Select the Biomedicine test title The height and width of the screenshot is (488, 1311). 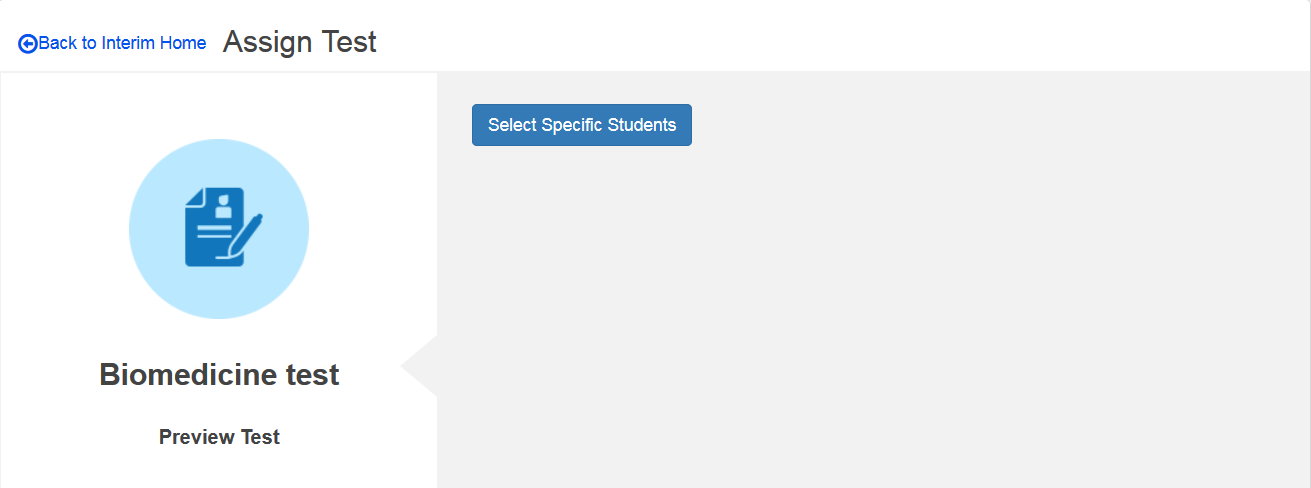[x=219, y=375]
